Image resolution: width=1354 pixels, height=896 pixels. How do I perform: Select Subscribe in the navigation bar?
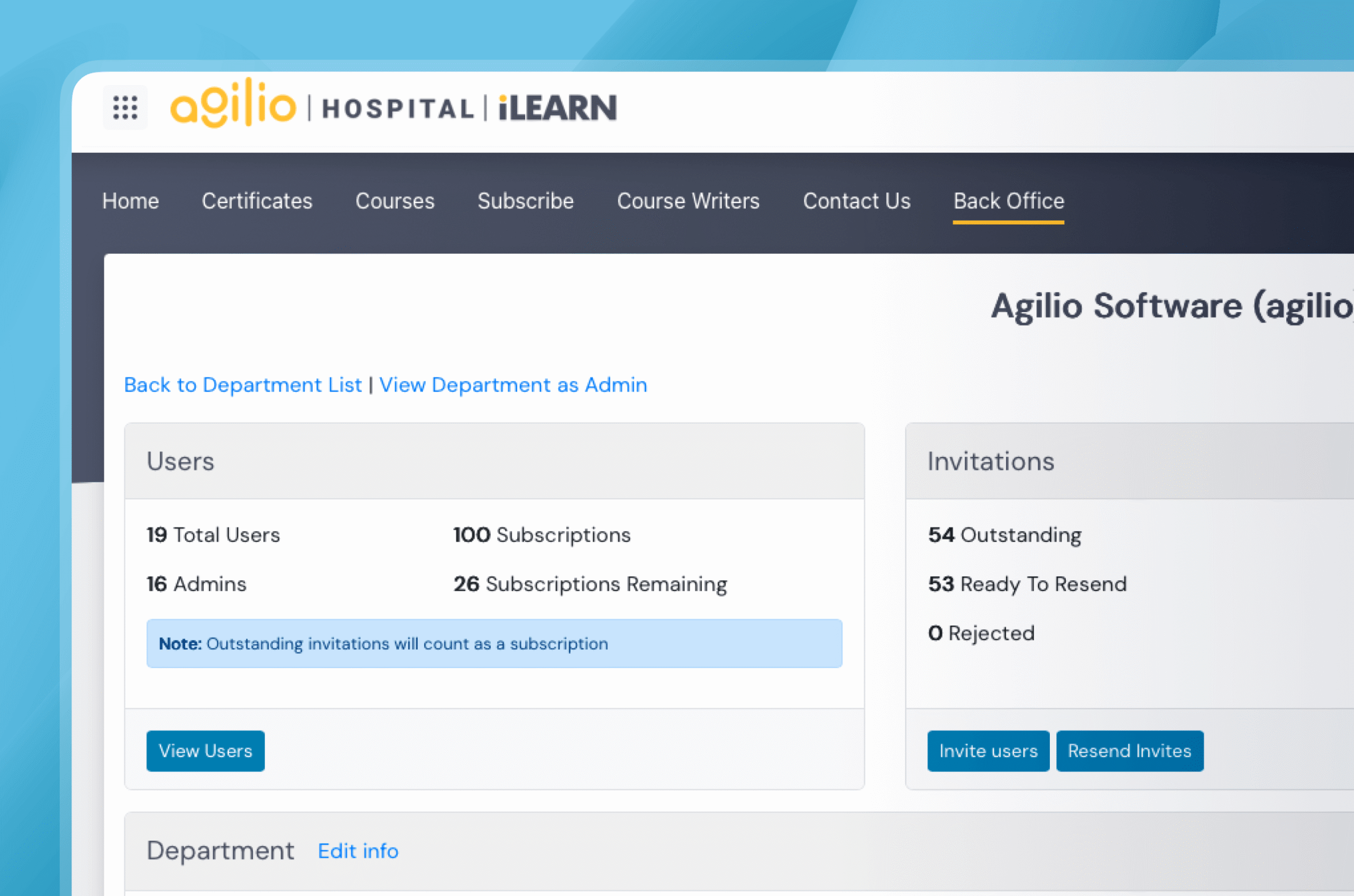(x=526, y=201)
